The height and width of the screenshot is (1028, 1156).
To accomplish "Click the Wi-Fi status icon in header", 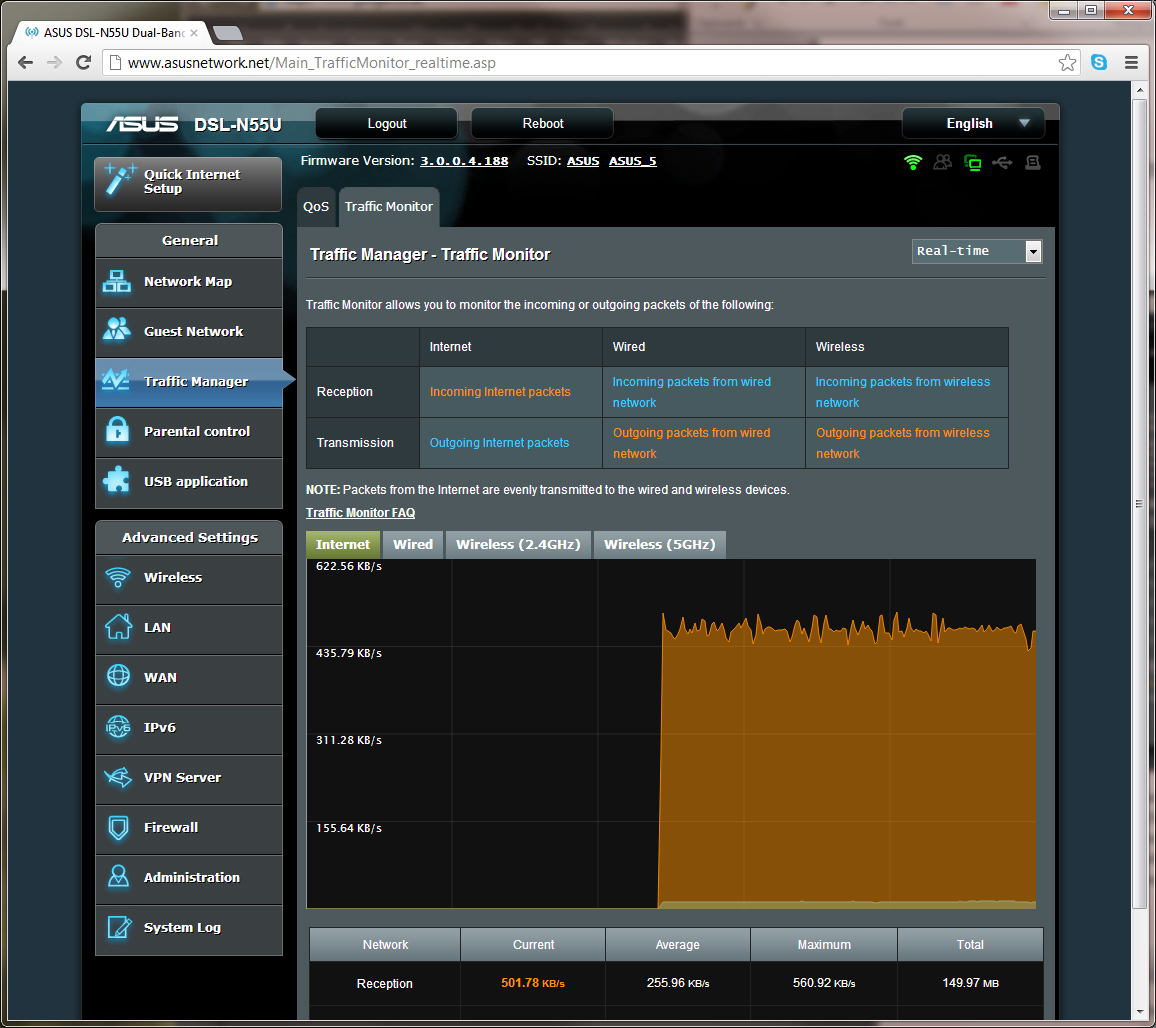I will coord(913,162).
